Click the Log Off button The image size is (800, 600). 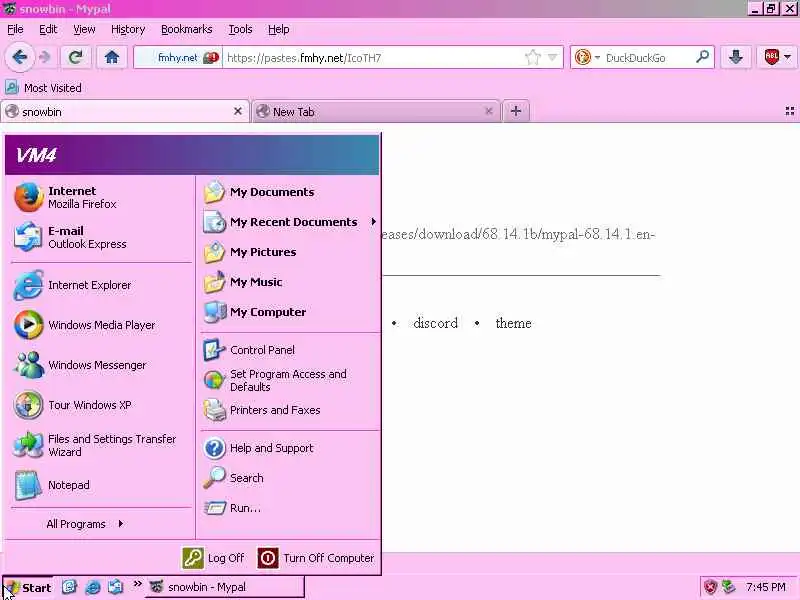coord(214,558)
